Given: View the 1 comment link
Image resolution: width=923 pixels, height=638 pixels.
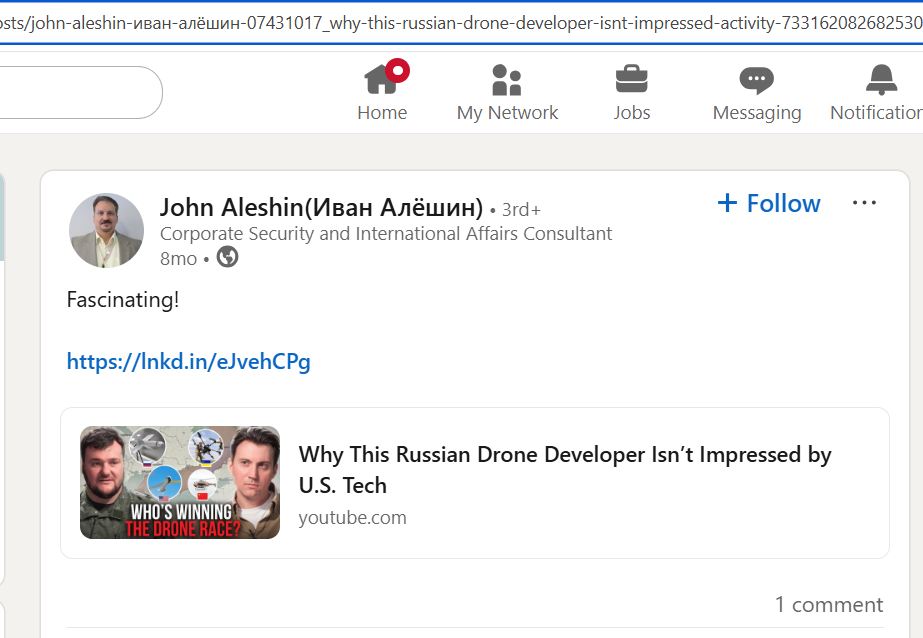Looking at the screenshot, I should coord(828,605).
